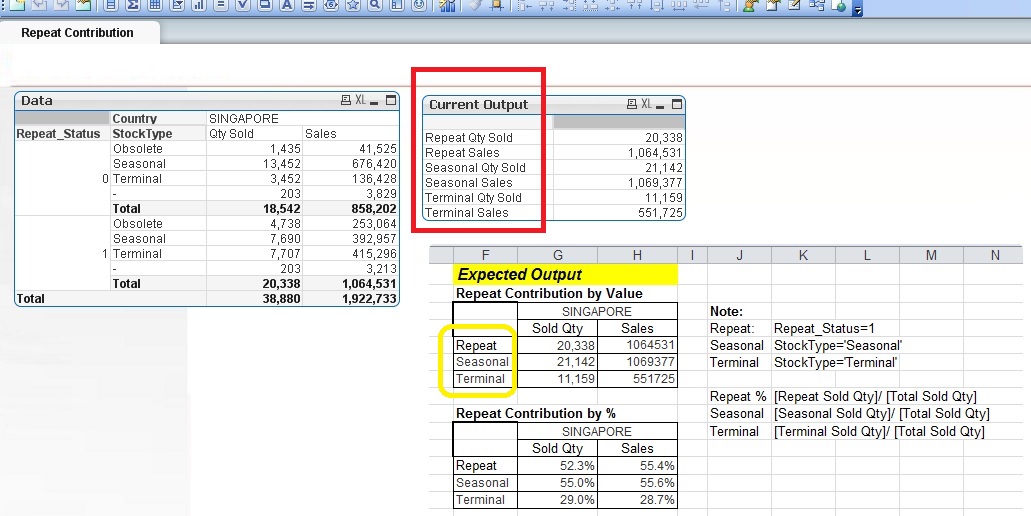1031x516 pixels.
Task: Click the Country dimension header
Action: pyautogui.click(x=135, y=118)
